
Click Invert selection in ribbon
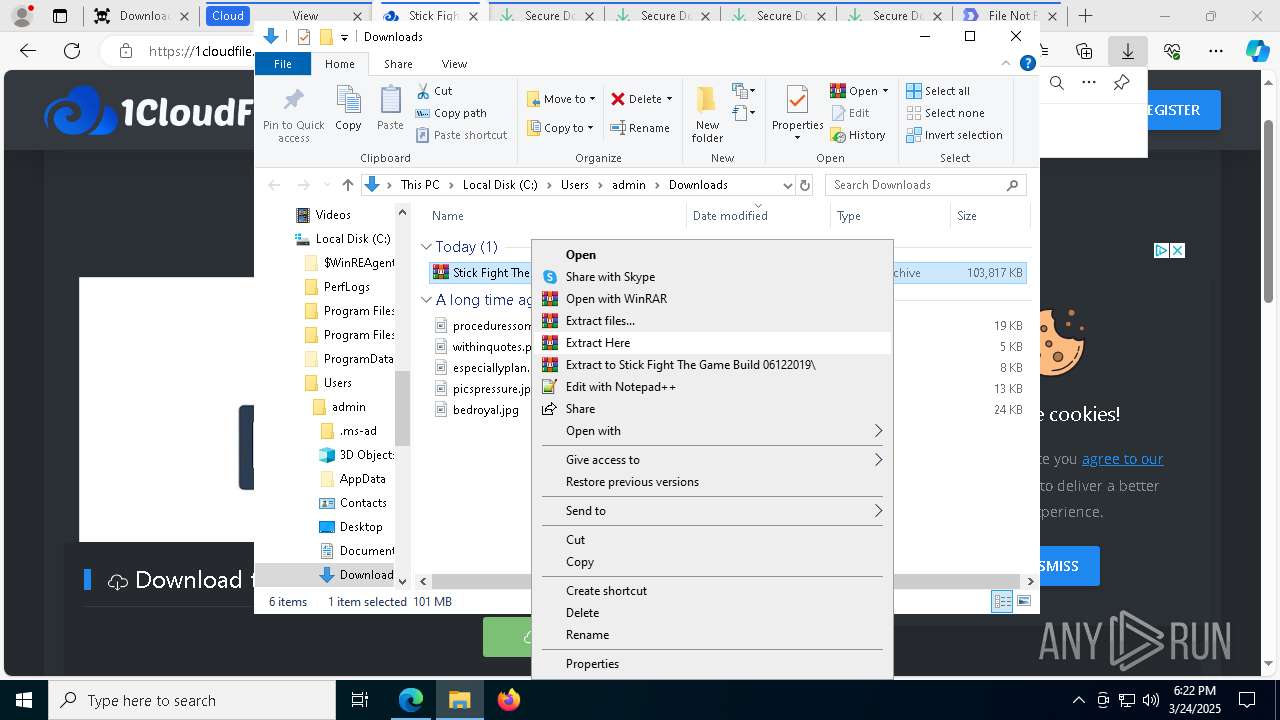pos(954,135)
